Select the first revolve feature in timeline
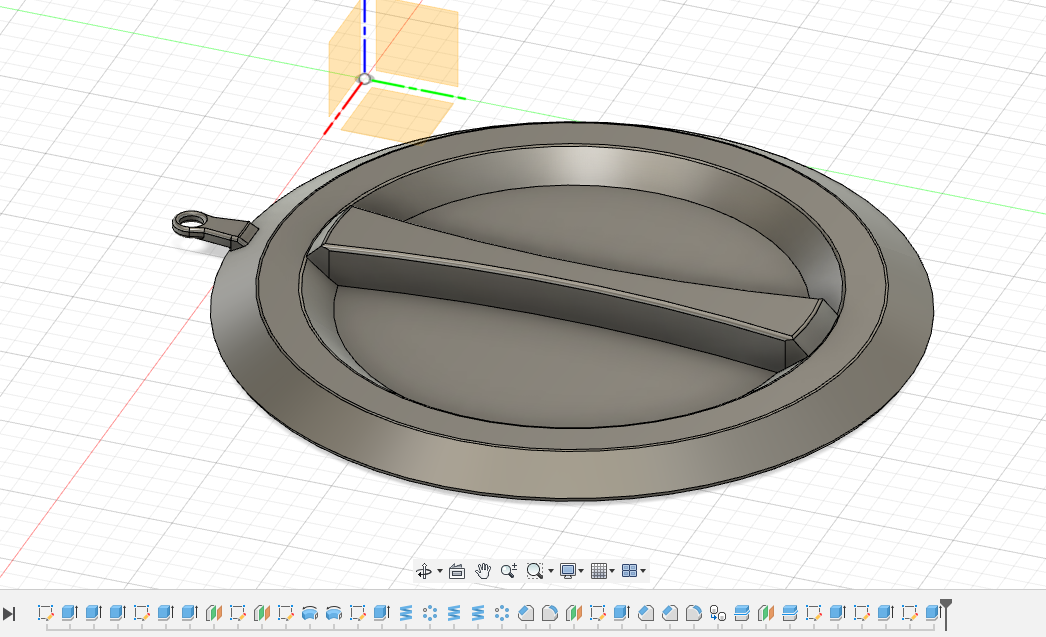The image size is (1046, 637). click(x=310, y=613)
